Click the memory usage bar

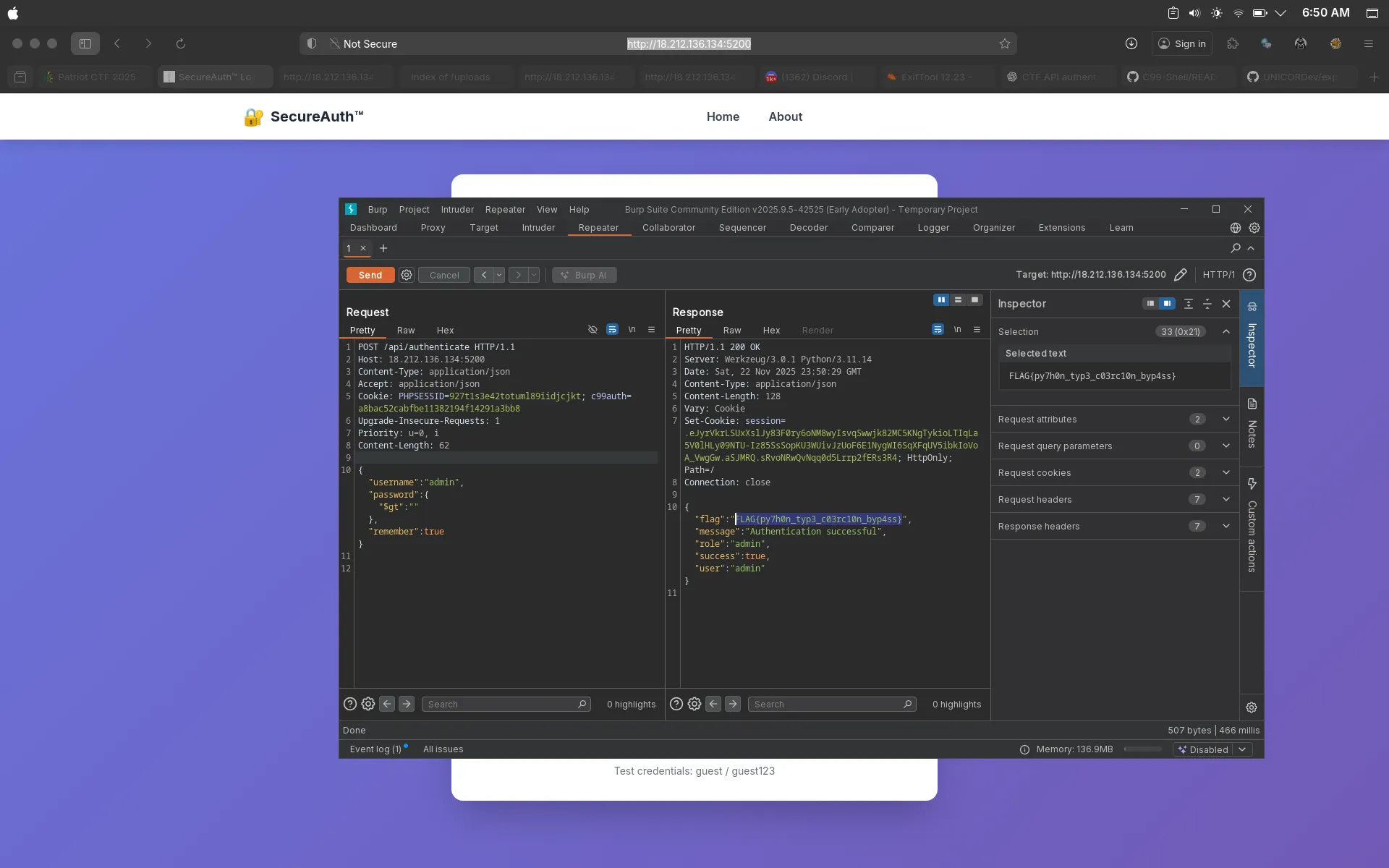click(1143, 749)
